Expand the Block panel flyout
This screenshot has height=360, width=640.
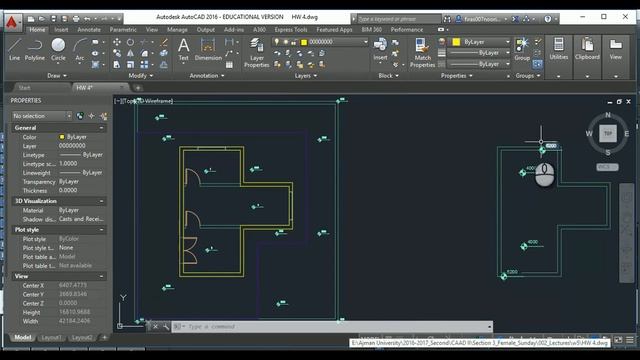388,76
